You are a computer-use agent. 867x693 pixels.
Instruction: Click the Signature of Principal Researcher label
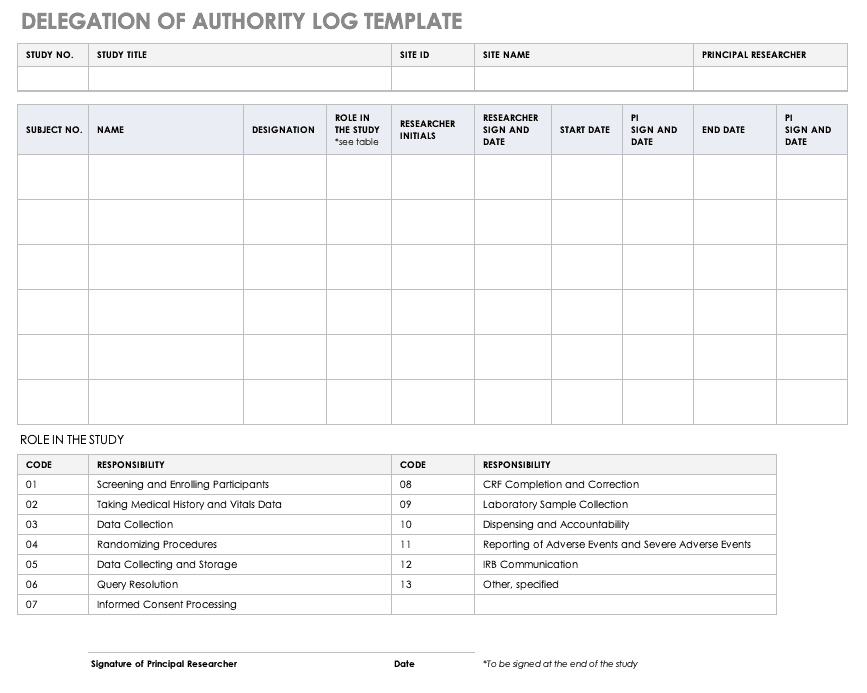tap(164, 664)
